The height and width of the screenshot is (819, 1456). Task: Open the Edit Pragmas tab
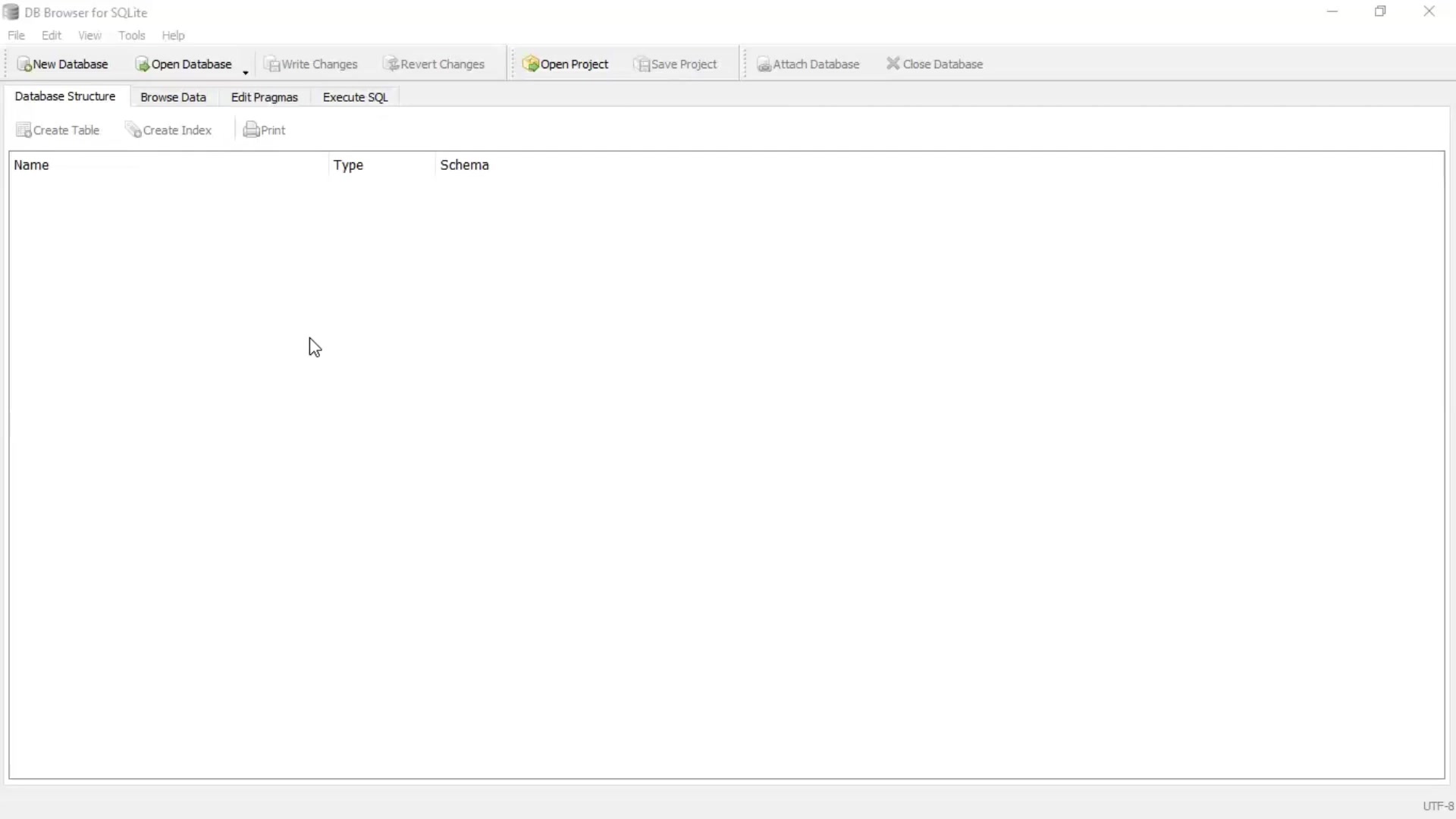(264, 97)
